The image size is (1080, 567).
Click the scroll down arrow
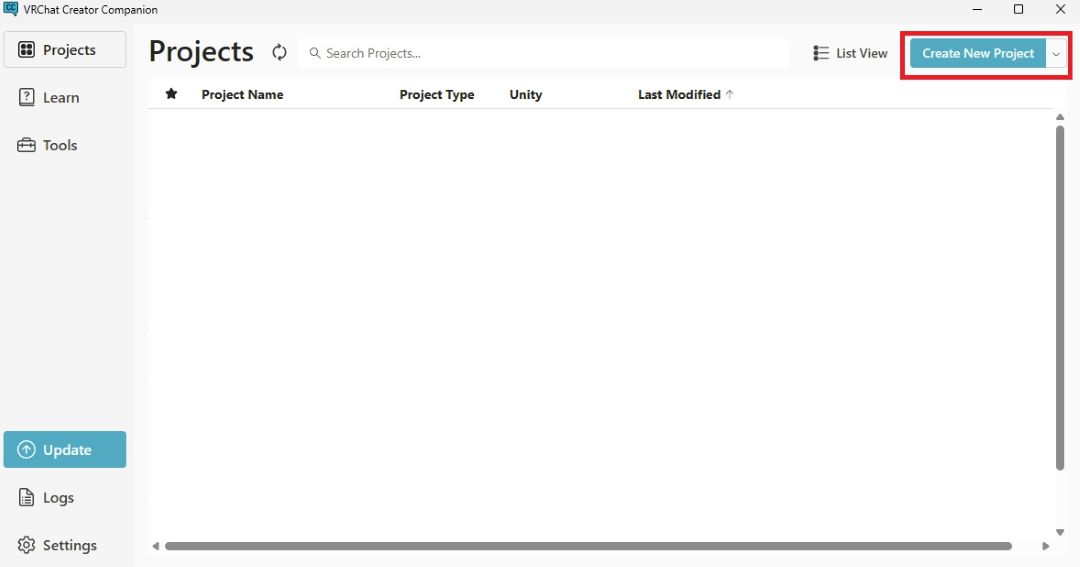click(x=1060, y=532)
